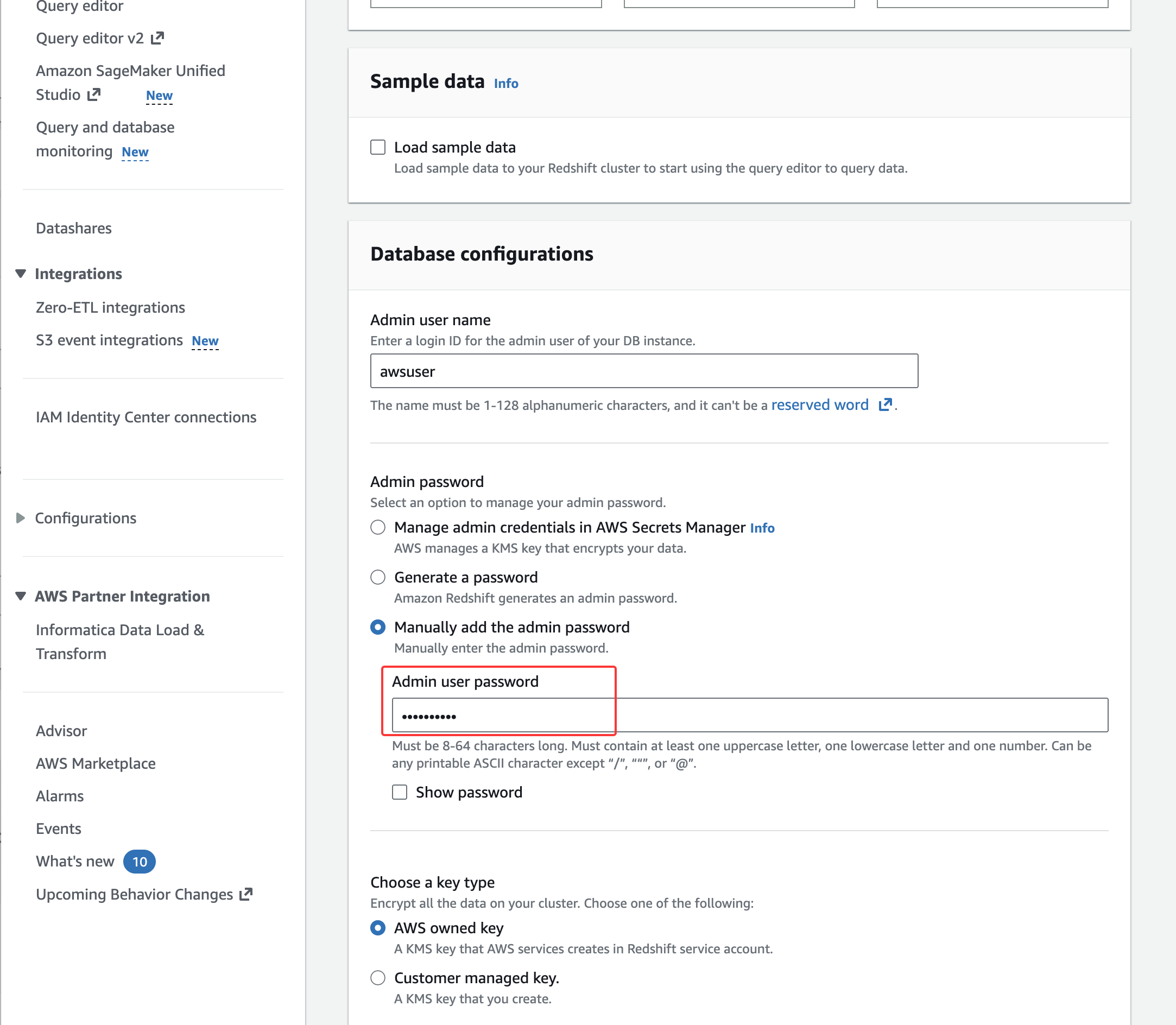Click external link icon beside Query editor v2
This screenshot has height=1025, width=1176.
pyautogui.click(x=157, y=39)
